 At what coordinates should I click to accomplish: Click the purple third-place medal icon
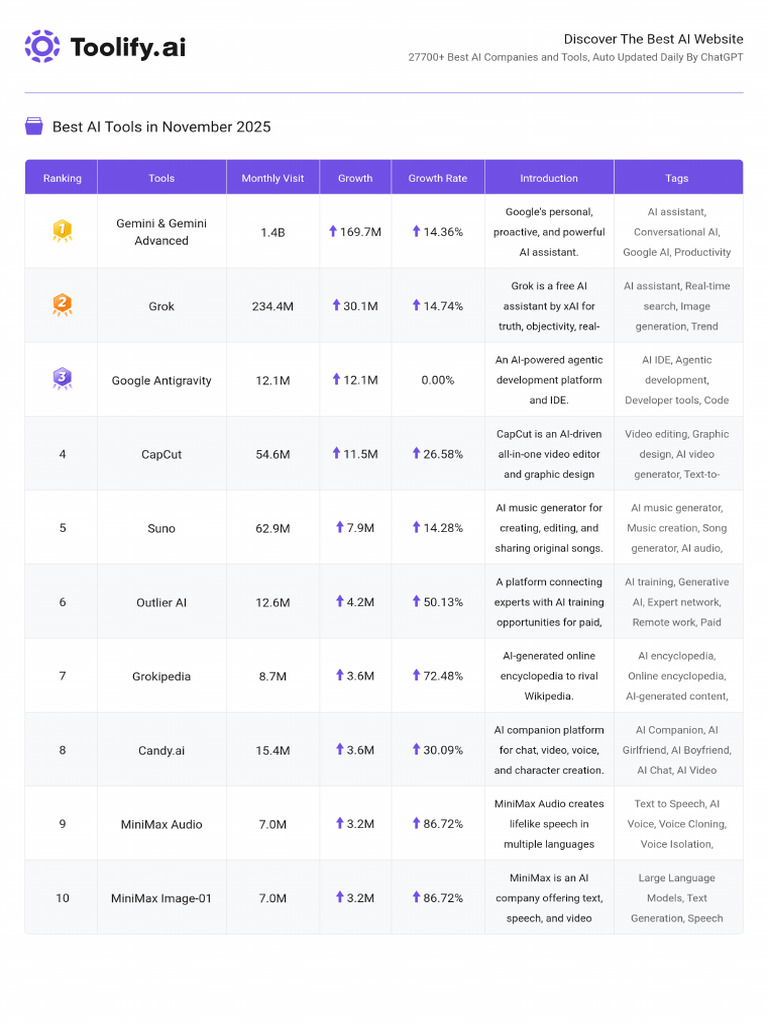click(62, 379)
